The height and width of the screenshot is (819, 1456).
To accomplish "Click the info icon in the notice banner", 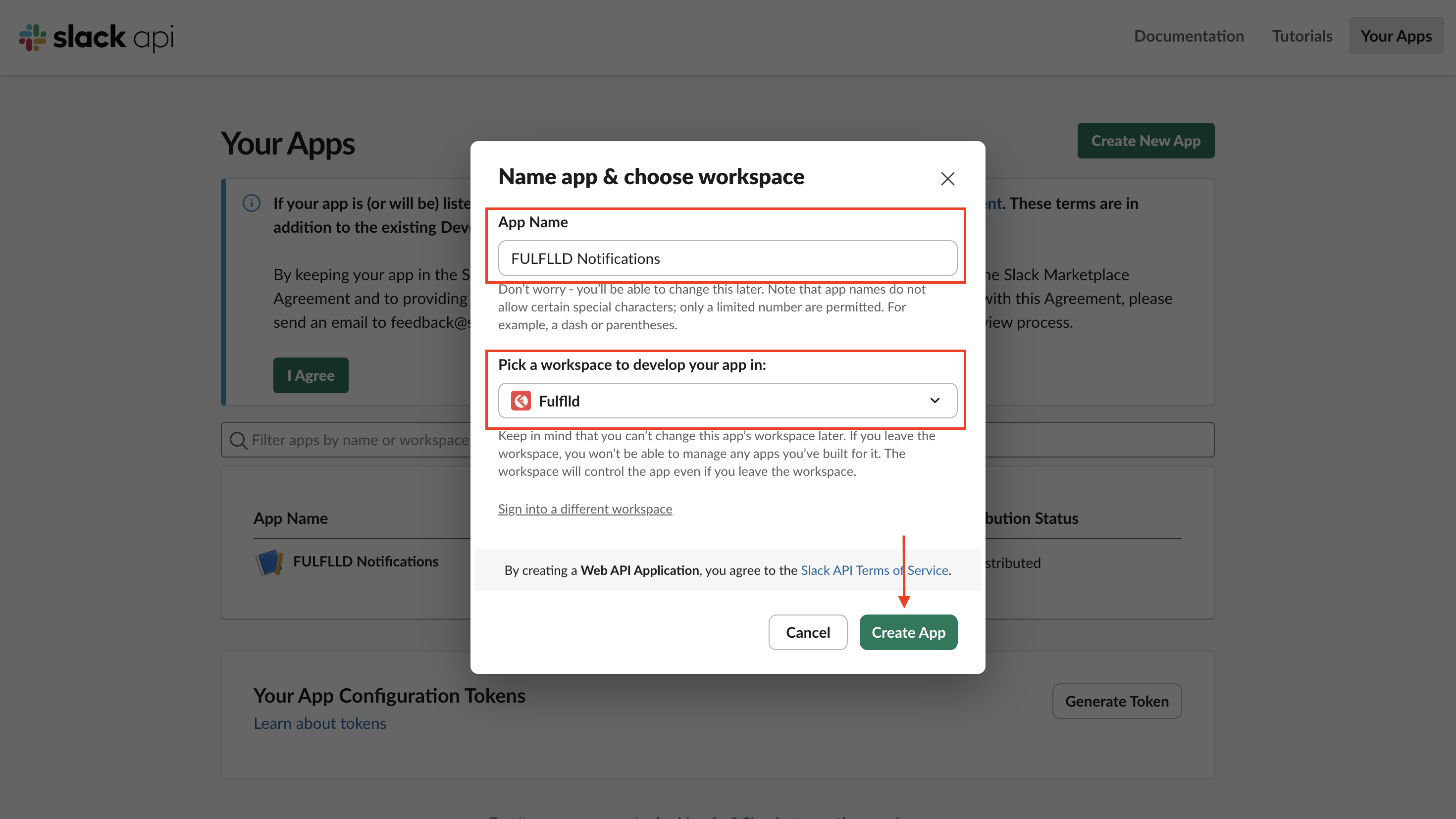I will [252, 203].
